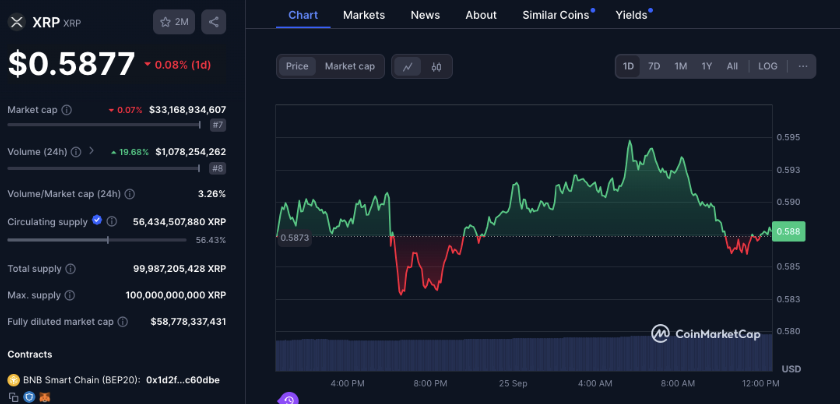Select the 7D time range
Image resolution: width=840 pixels, height=404 pixels.
[x=654, y=66]
